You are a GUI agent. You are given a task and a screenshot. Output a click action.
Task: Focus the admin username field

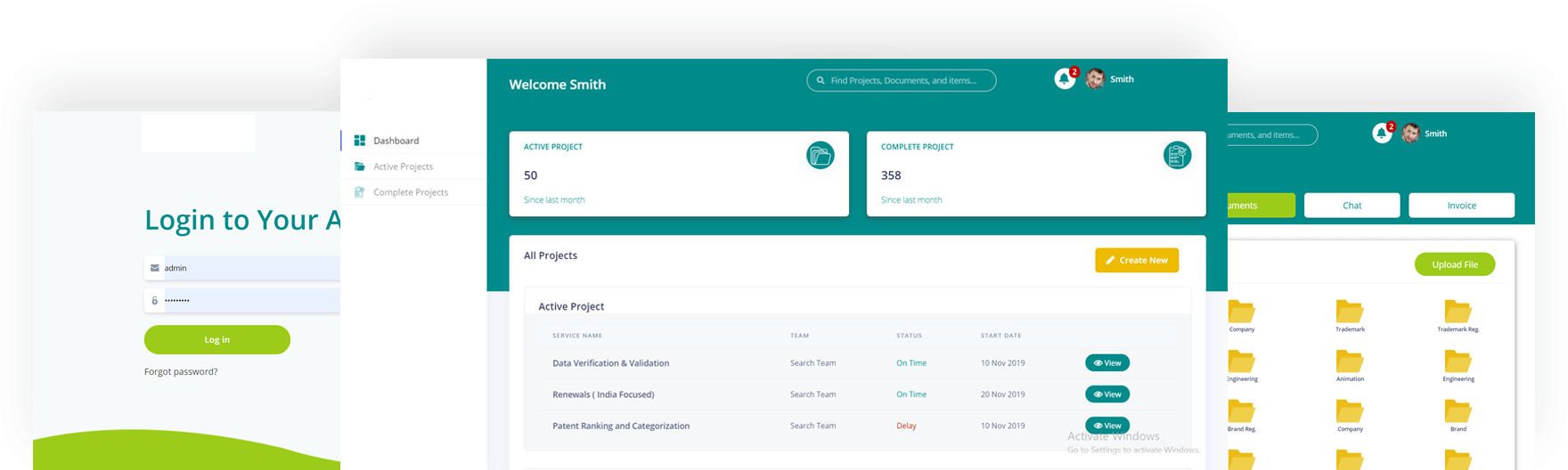[x=249, y=268]
